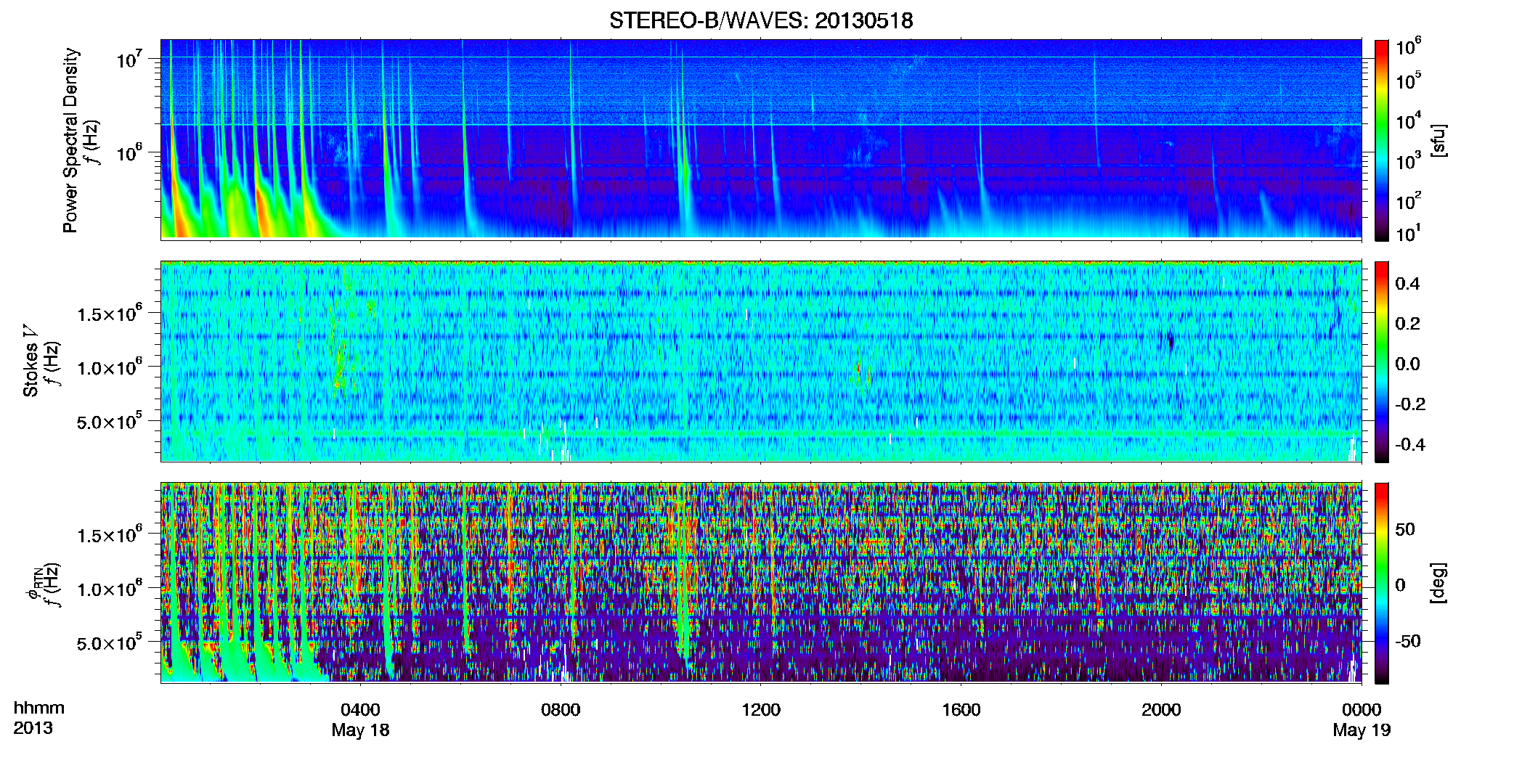The height and width of the screenshot is (784, 1522).
Task: Click the [sfu] color bar unit label
Action: [1438, 140]
